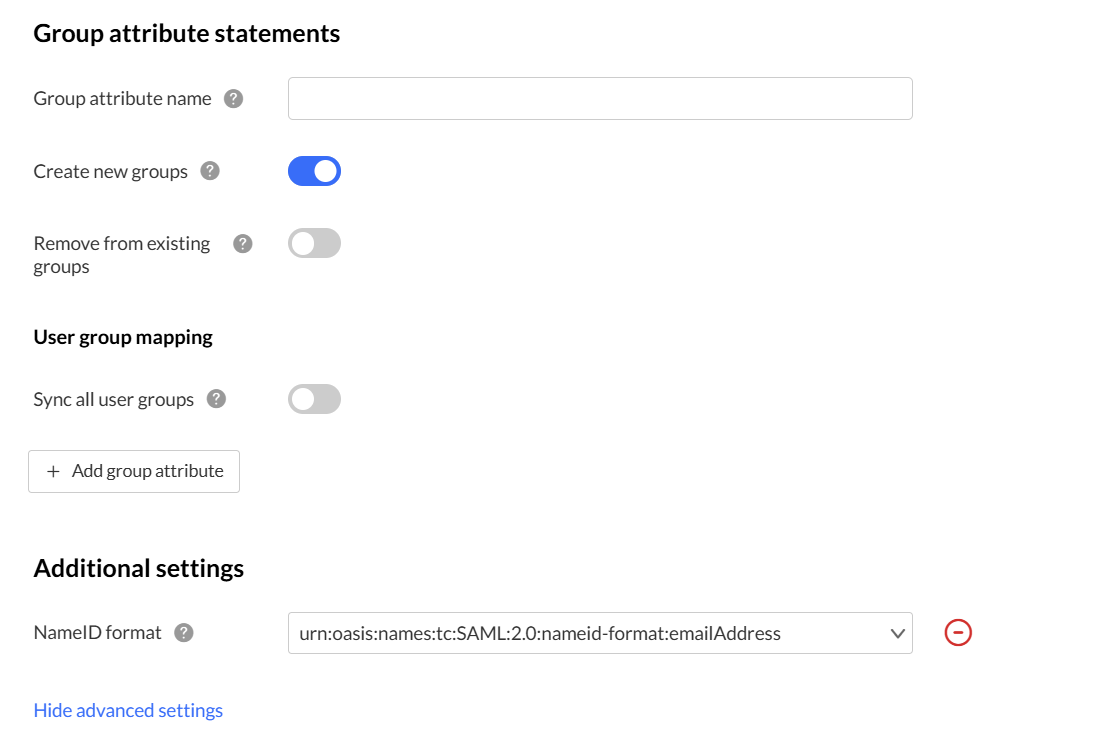Click the Additional settings heading
The height and width of the screenshot is (750, 1104).
[139, 569]
